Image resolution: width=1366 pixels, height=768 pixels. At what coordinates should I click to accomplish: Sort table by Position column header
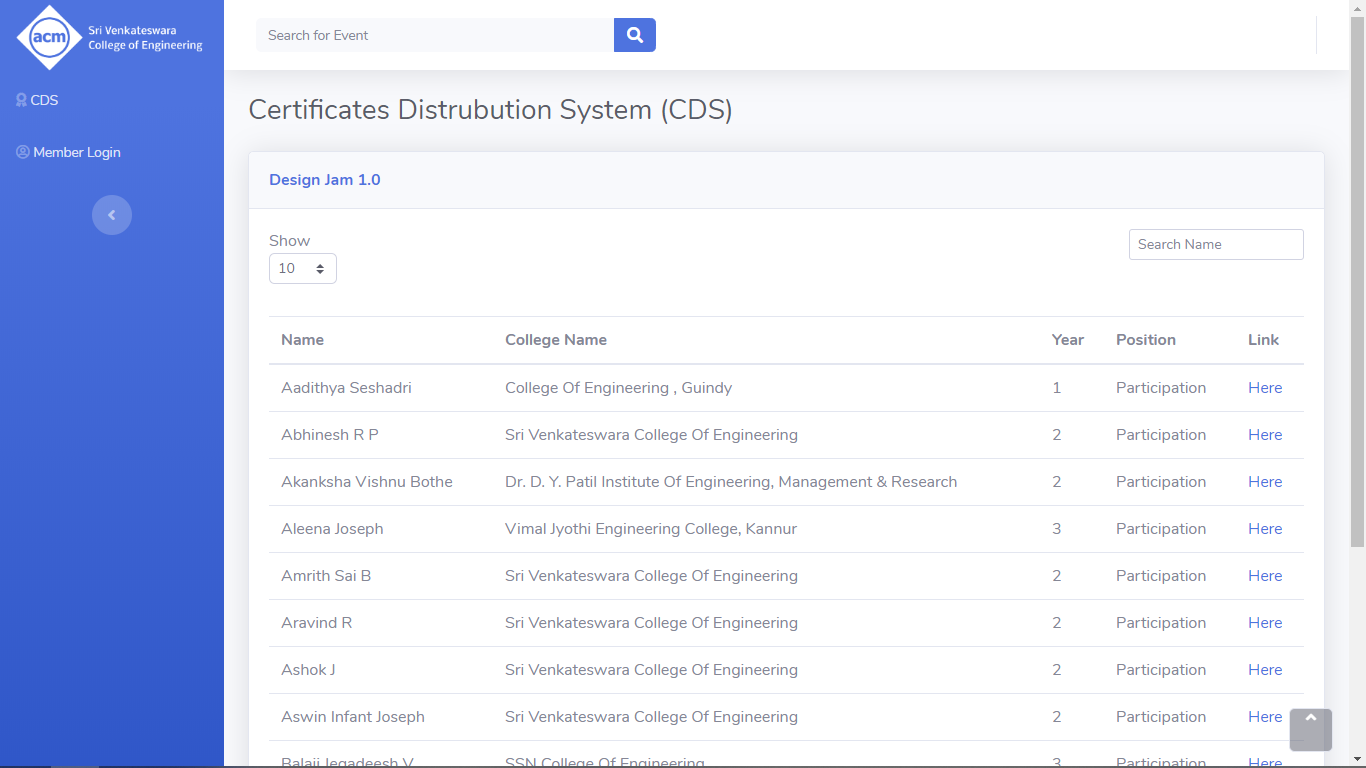click(1145, 340)
